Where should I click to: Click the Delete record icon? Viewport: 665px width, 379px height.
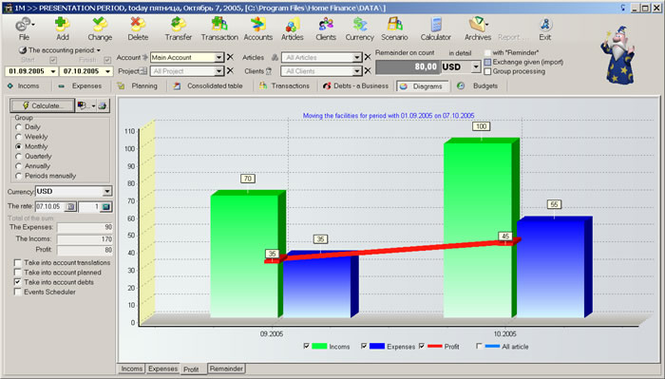click(138, 24)
